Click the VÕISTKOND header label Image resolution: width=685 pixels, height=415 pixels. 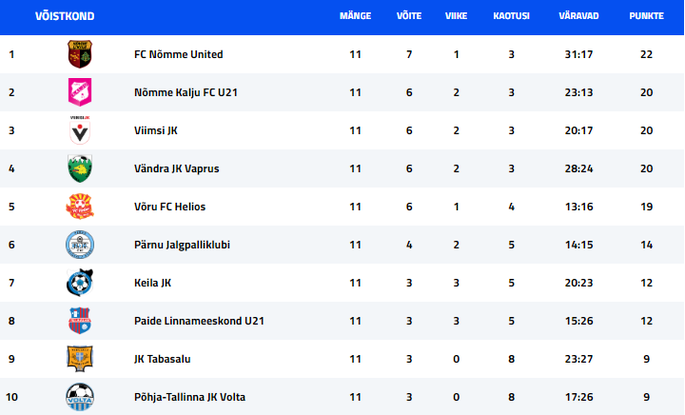pos(65,16)
